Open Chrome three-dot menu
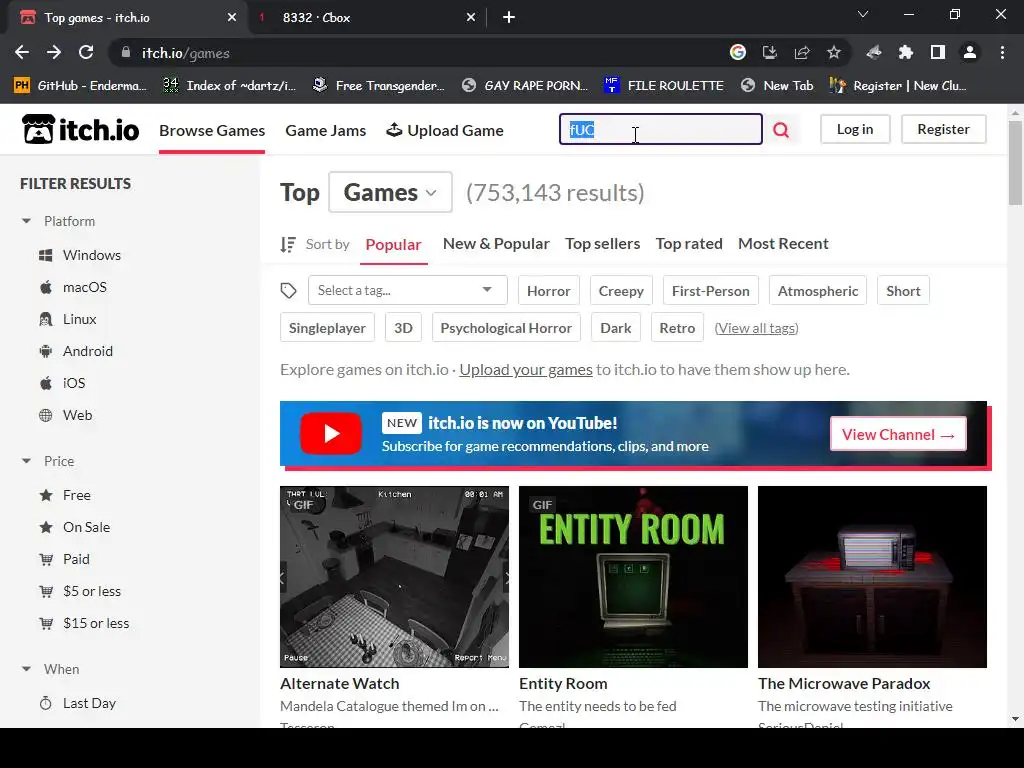The height and width of the screenshot is (768, 1024). pyautogui.click(x=1002, y=53)
